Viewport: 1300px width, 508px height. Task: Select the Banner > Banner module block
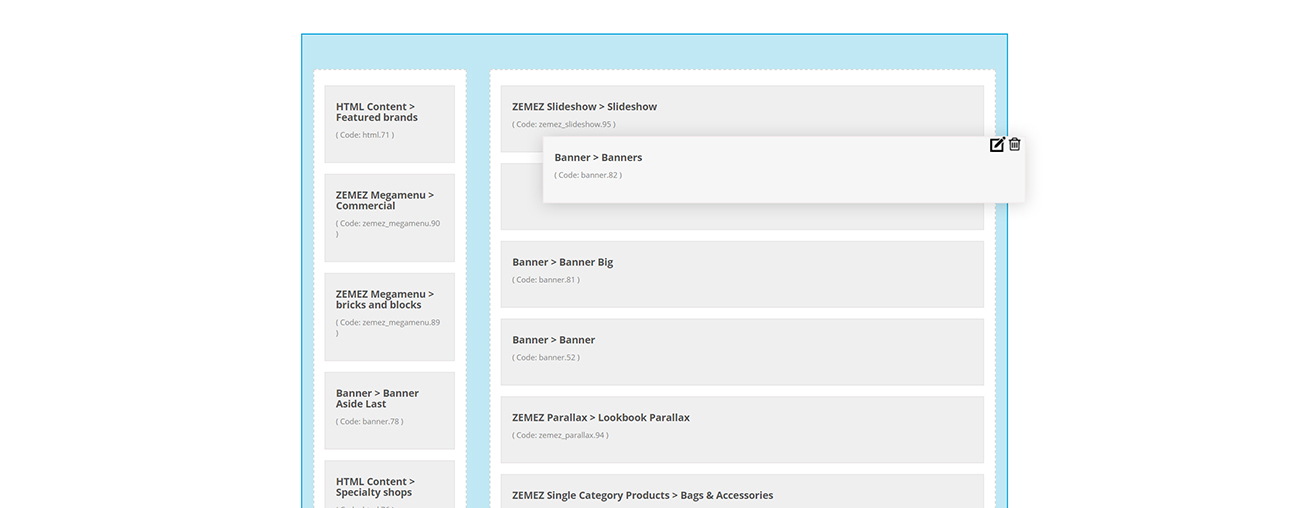(742, 352)
